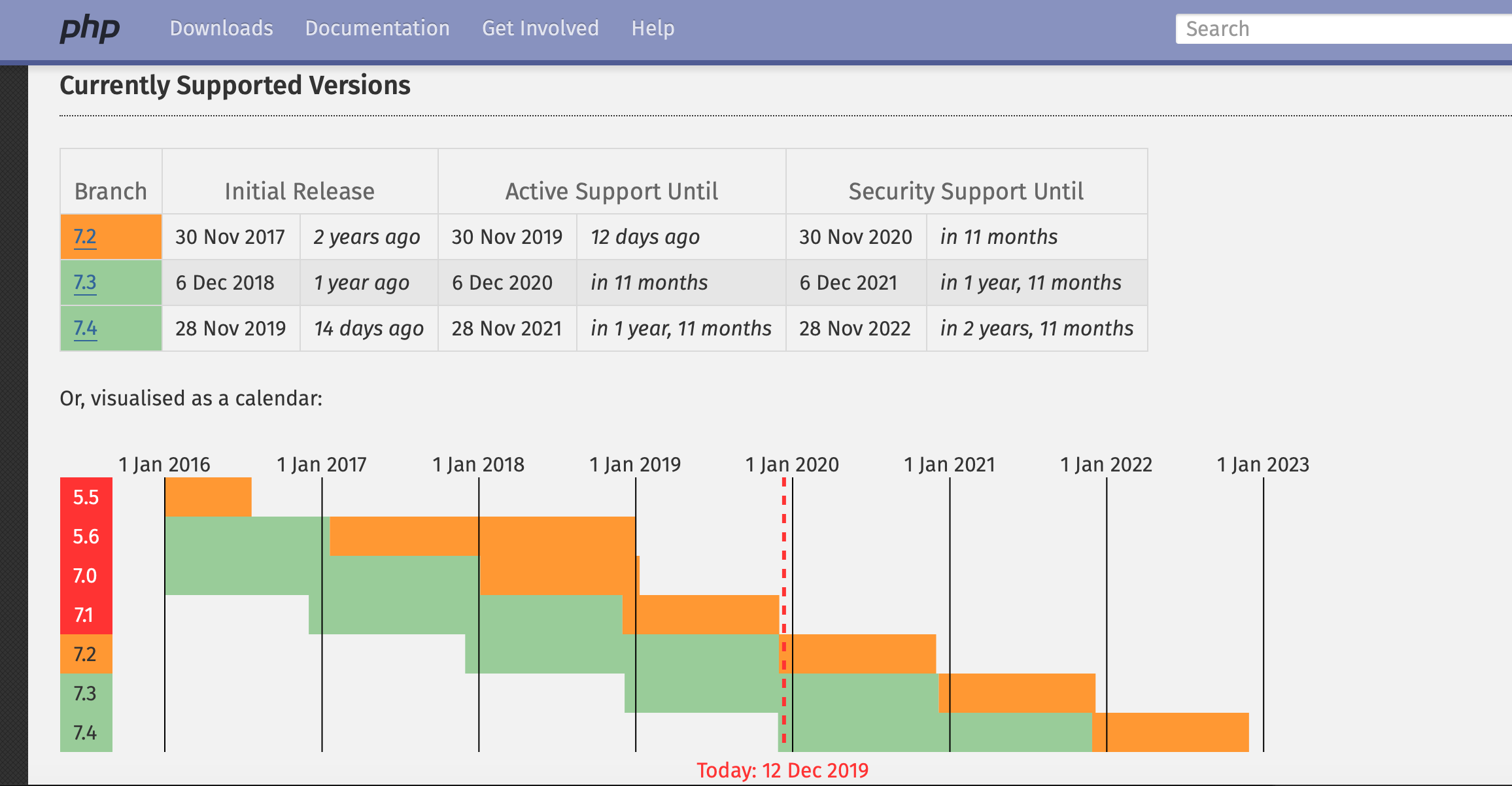Click the 1 Jan 2020 calendar heading
Viewport: 1512px width, 786px height.
coord(792,464)
